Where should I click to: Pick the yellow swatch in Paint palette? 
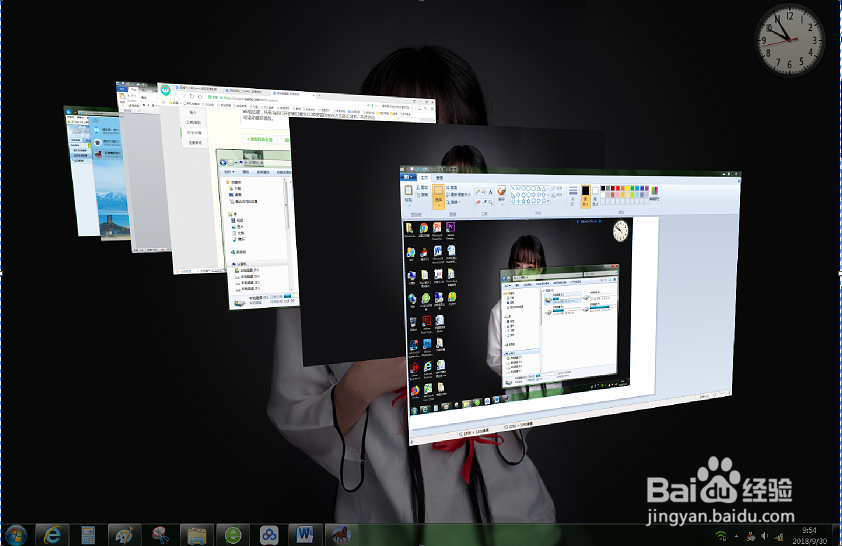(x=628, y=188)
